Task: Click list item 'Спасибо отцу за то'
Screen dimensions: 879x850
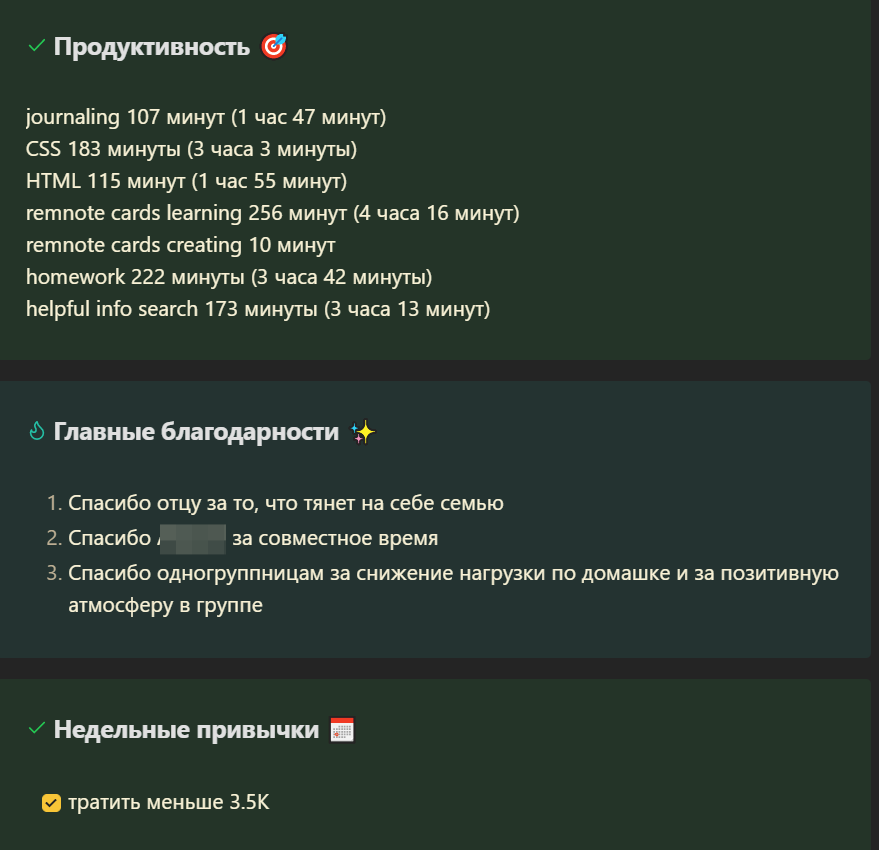Action: tap(286, 503)
